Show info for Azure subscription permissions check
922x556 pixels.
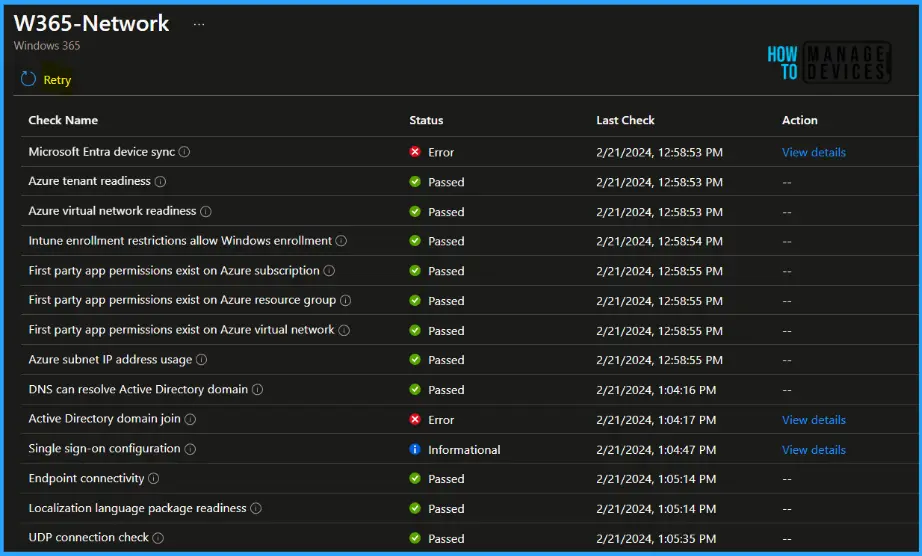(329, 270)
